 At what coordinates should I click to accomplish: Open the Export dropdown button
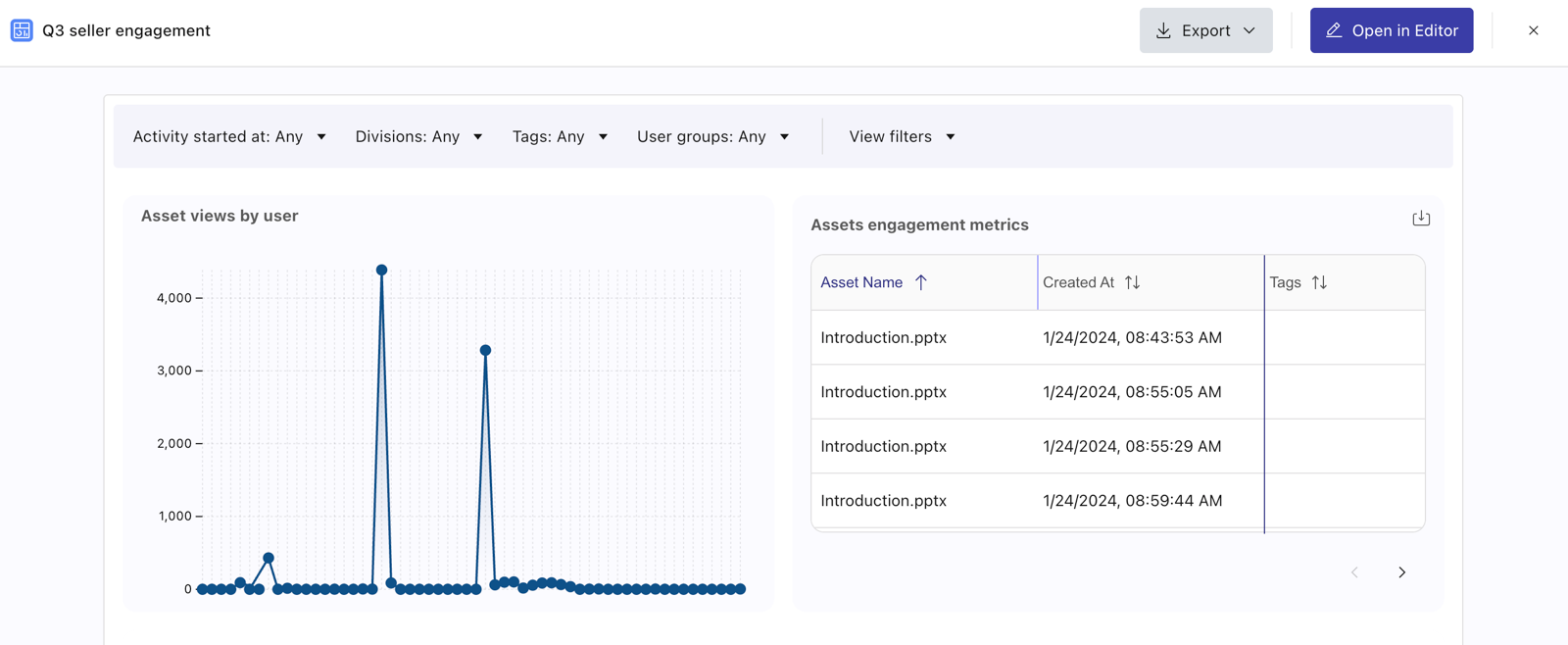coord(1205,30)
